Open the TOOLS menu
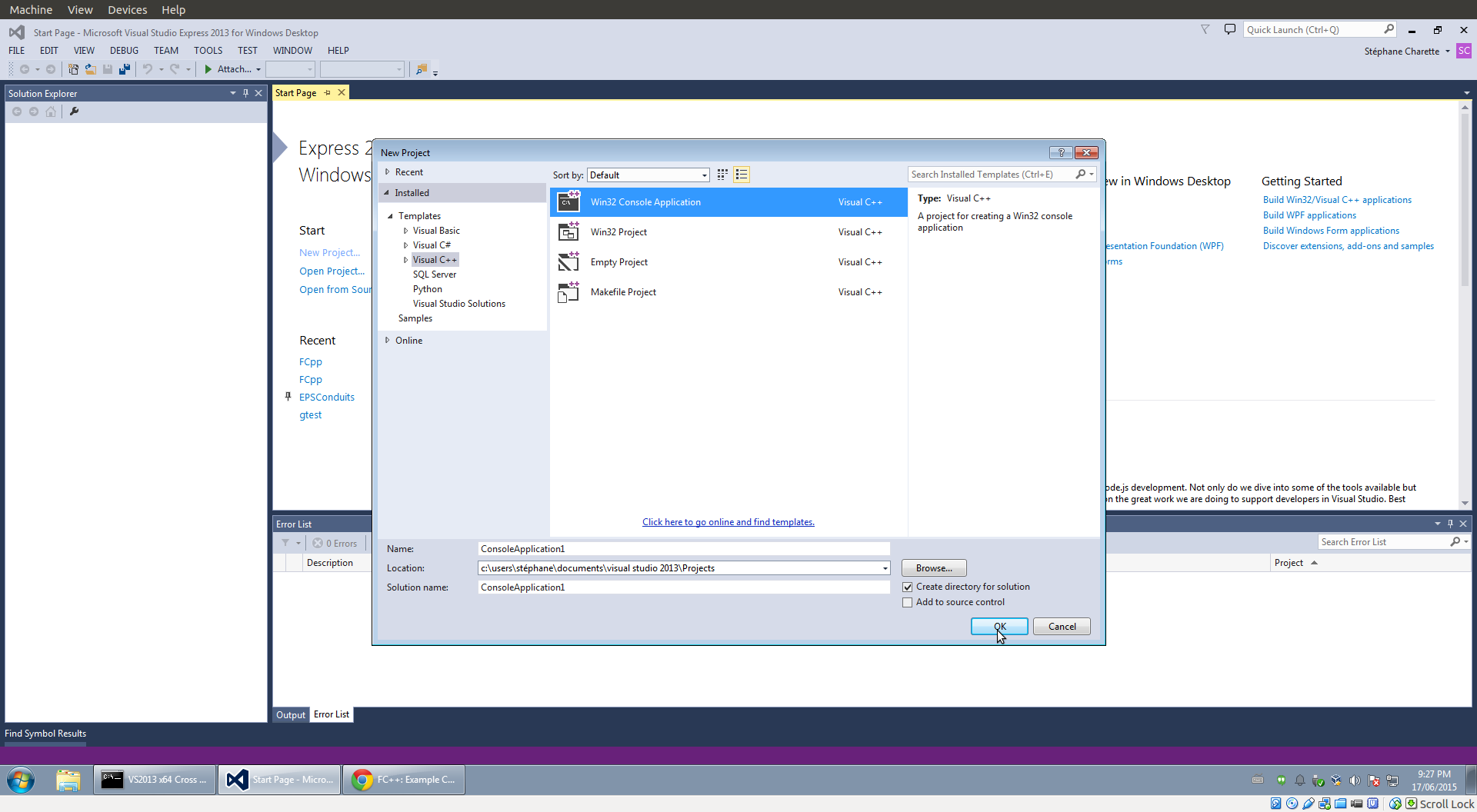The width and height of the screenshot is (1477, 812). [208, 51]
